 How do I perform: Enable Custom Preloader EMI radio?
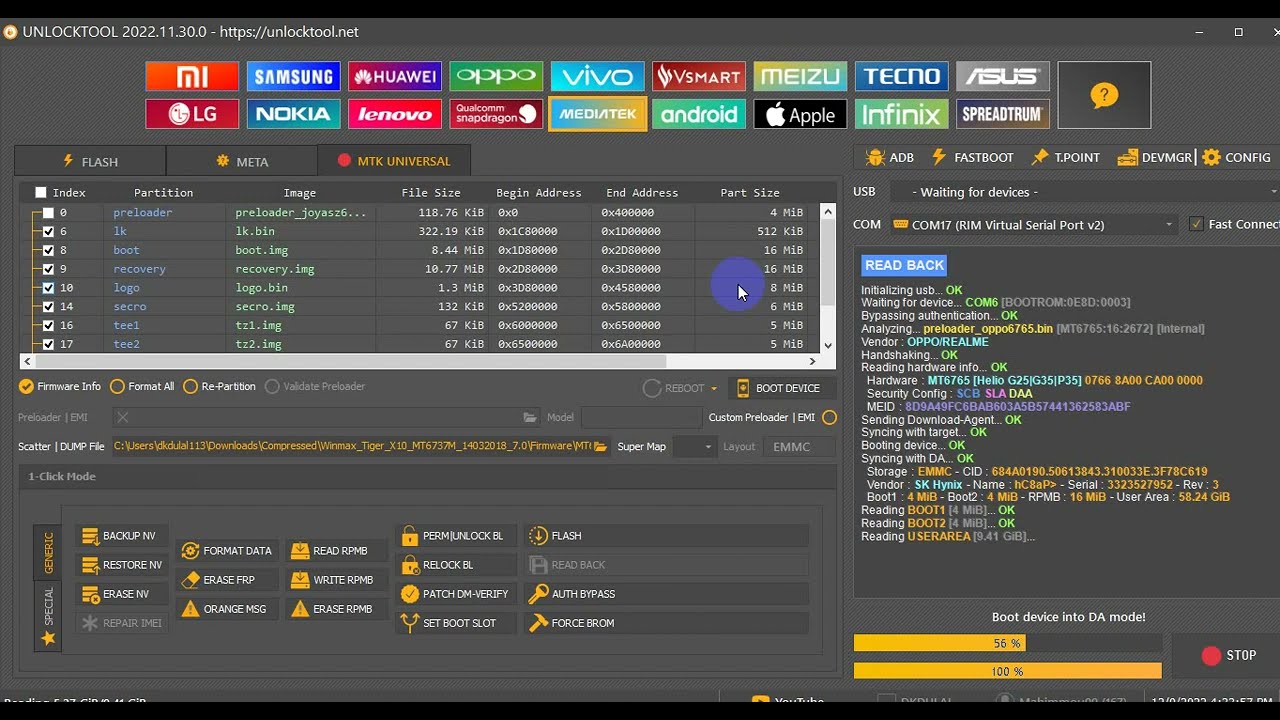click(829, 417)
